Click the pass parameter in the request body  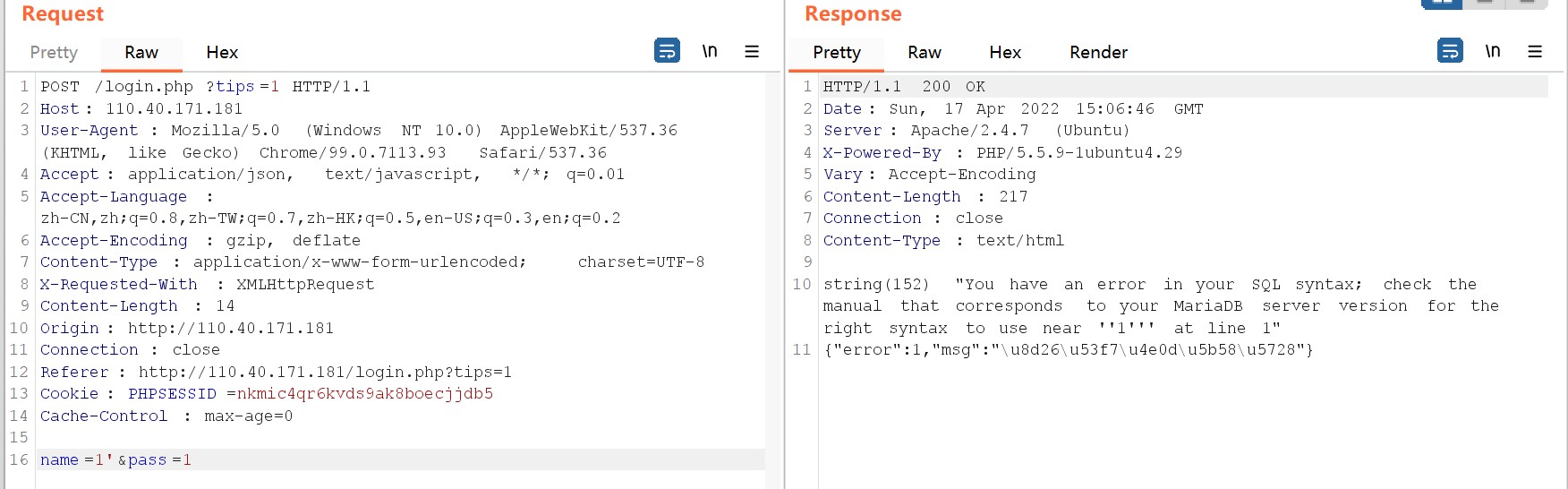click(x=147, y=459)
